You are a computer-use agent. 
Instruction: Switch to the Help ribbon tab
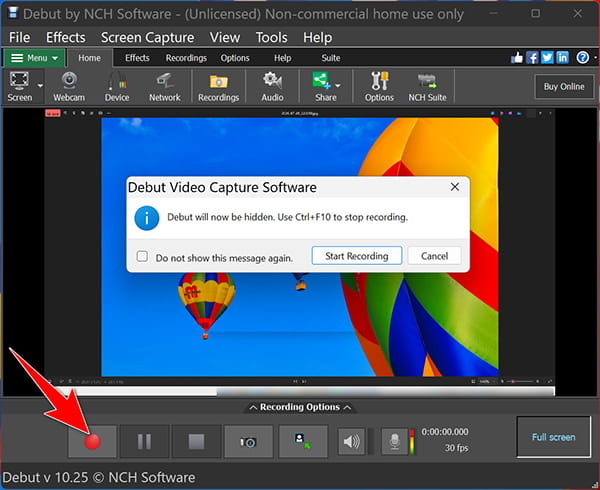pos(282,58)
